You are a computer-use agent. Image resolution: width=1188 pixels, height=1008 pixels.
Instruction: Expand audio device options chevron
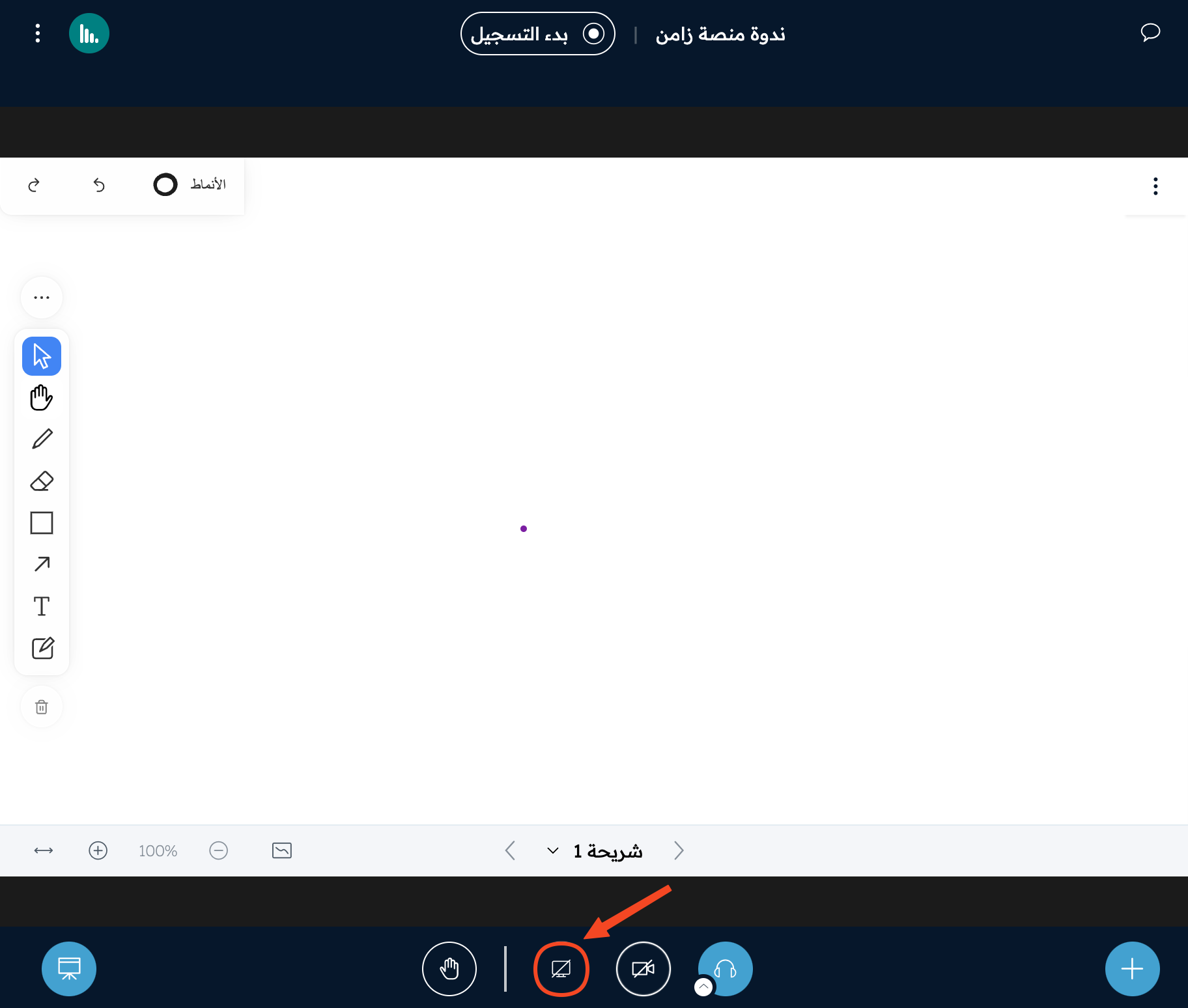pos(703,987)
